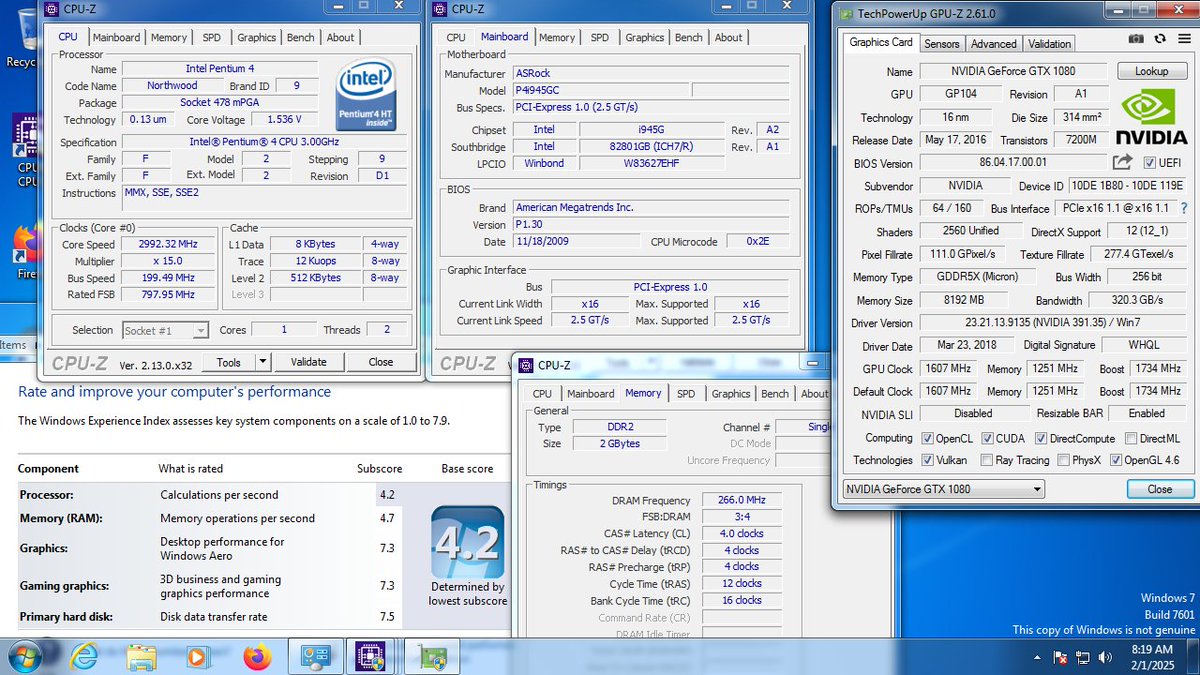Screen dimensions: 1200x675
Task: Enable the PhysX checkbox
Action: [x=1065, y=460]
